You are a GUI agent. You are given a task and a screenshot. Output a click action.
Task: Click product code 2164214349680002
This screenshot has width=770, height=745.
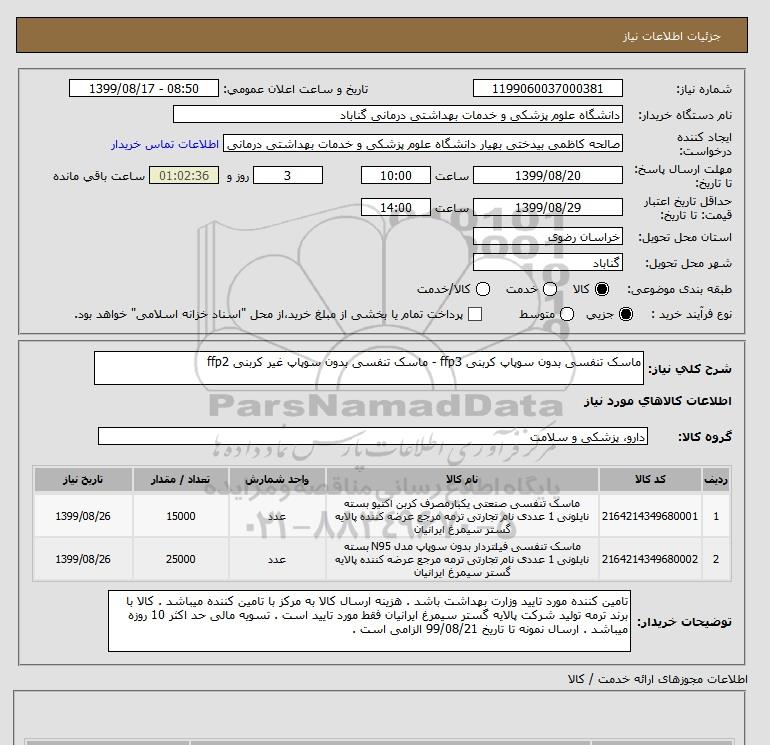(650, 559)
